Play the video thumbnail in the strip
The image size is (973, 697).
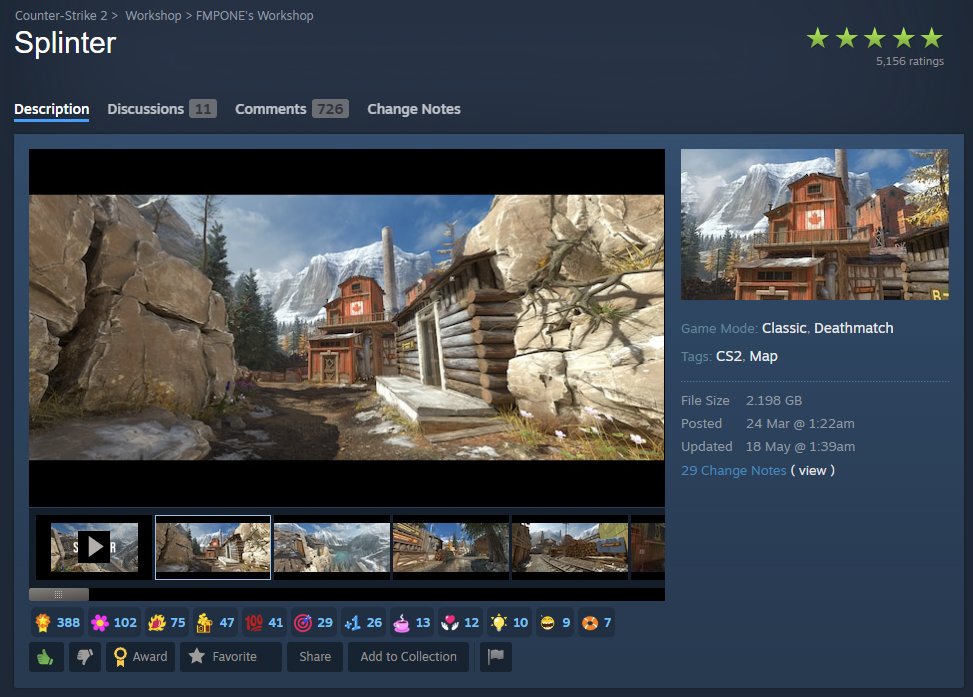(94, 547)
